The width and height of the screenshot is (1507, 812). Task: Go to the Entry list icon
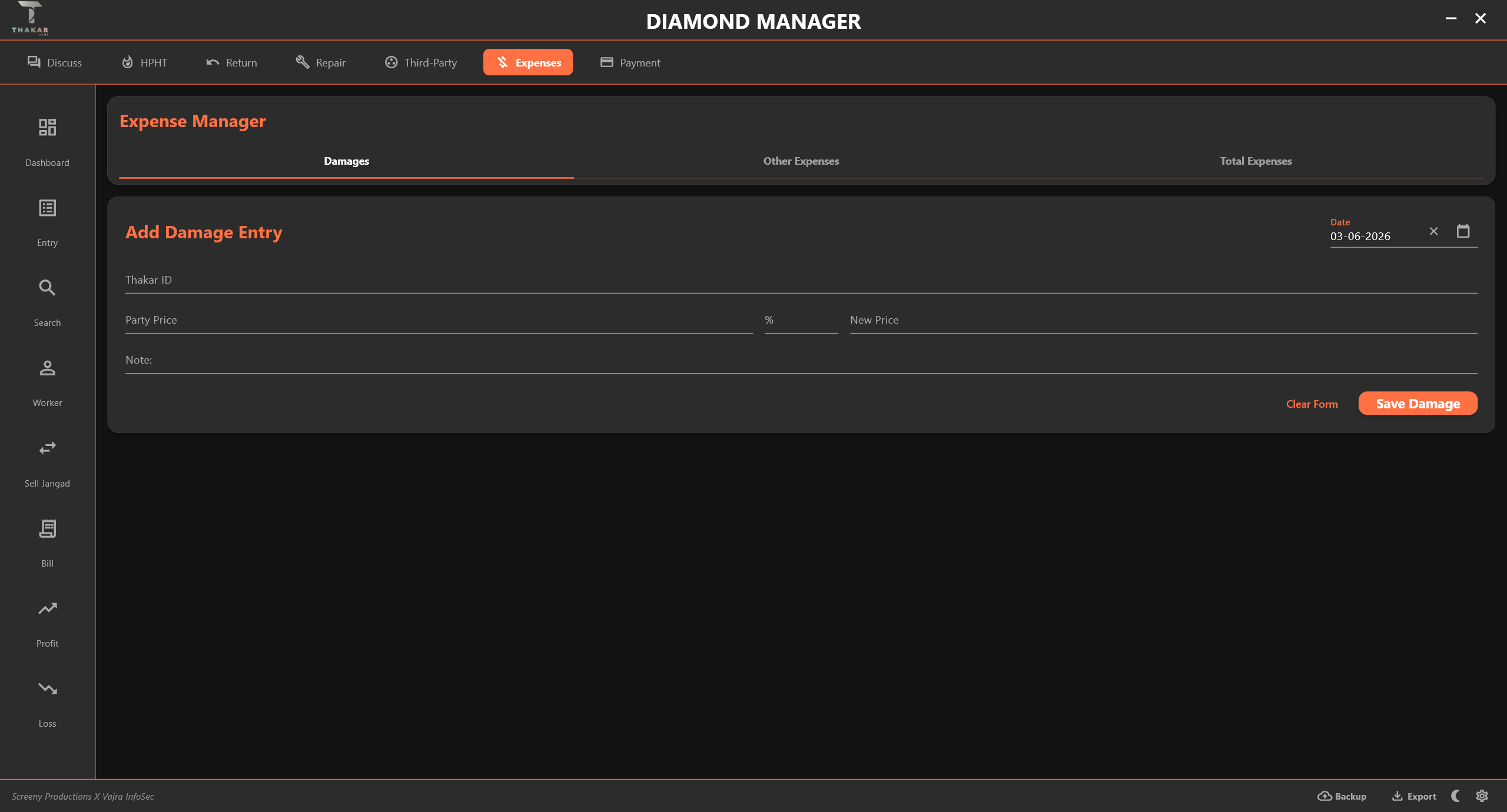click(47, 208)
